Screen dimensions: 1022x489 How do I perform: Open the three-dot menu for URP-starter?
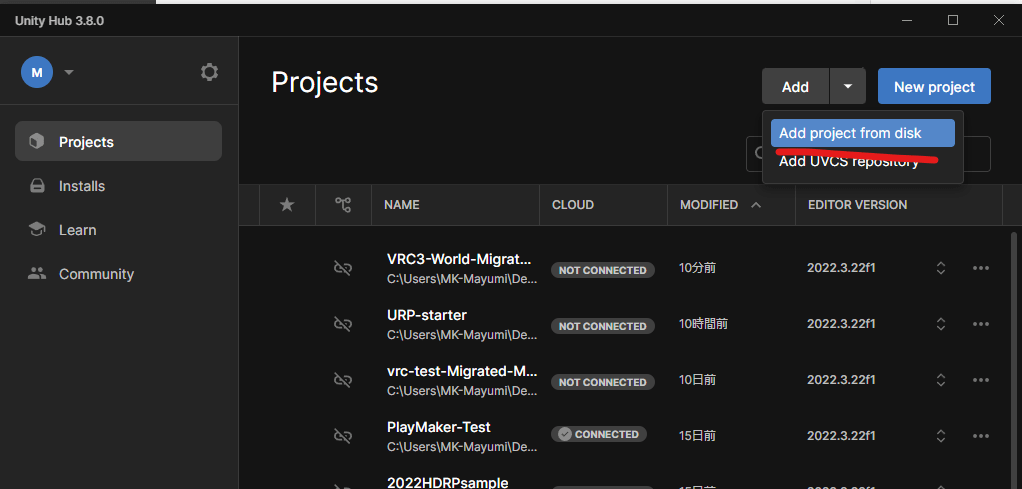click(980, 324)
